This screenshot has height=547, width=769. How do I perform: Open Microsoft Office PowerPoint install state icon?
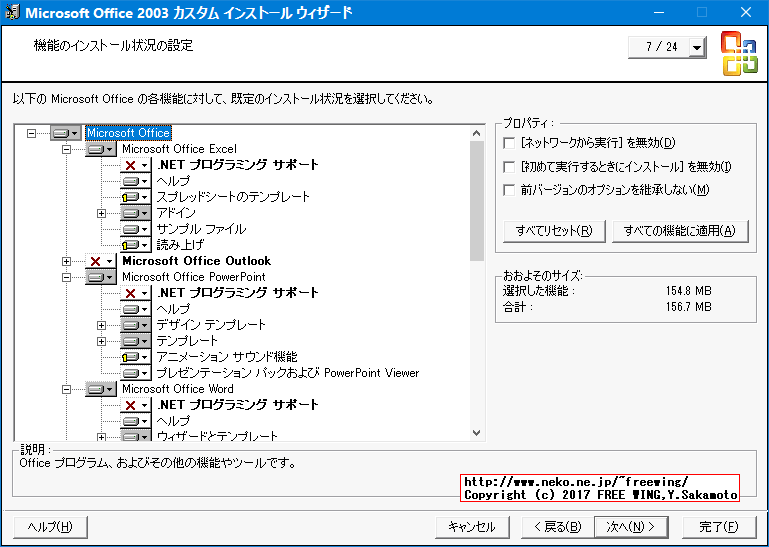click(101, 277)
